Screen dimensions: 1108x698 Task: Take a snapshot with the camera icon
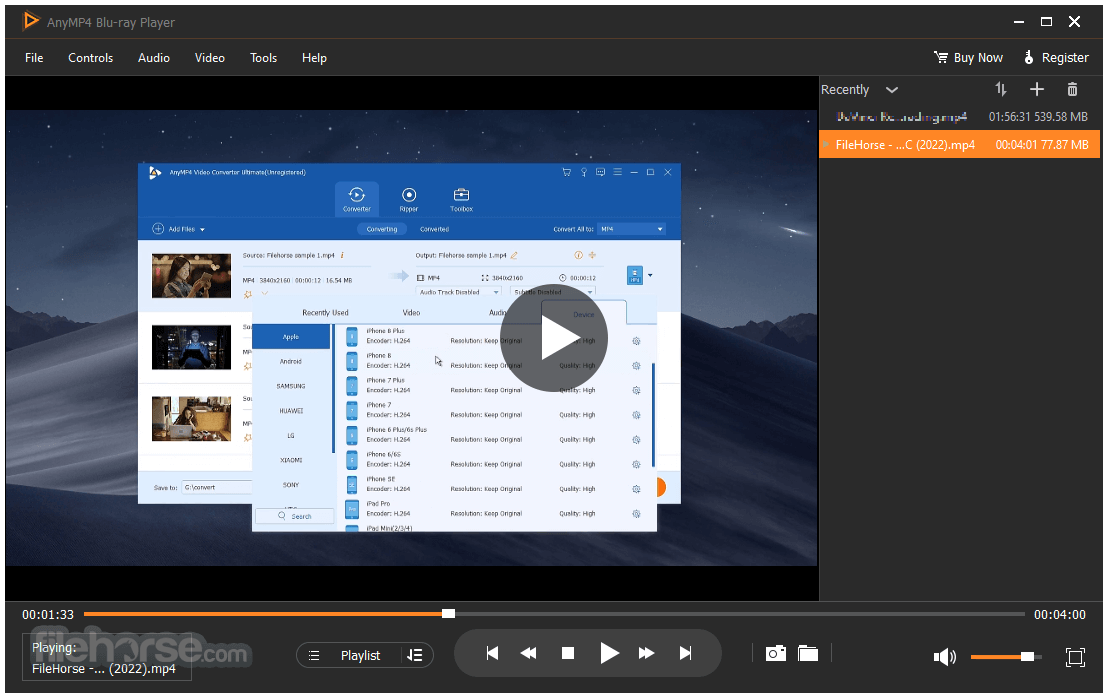click(x=775, y=653)
